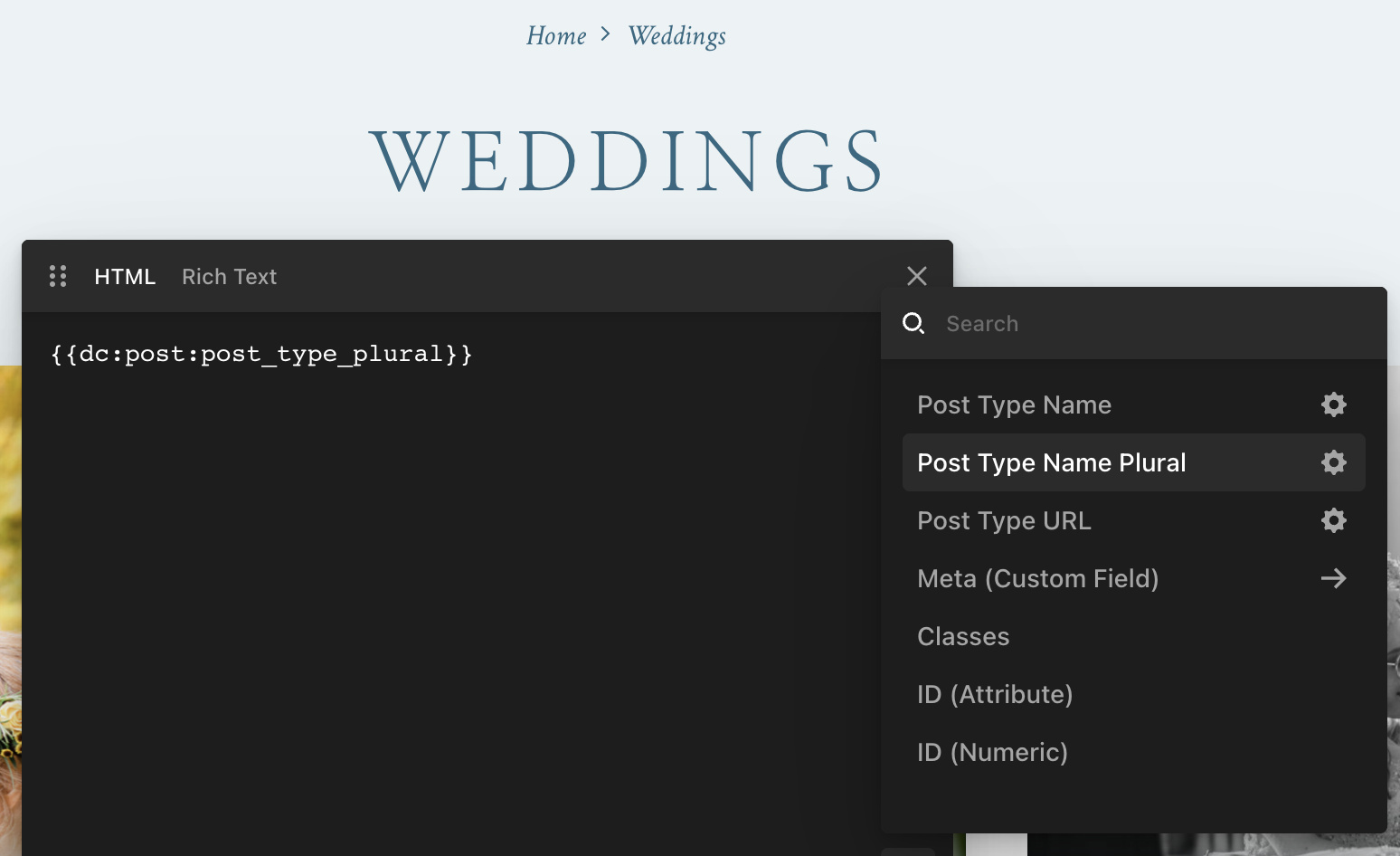Screen dimensions: 1400x856
Task: Choose Post Type Name Plural entry
Action: [1051, 462]
